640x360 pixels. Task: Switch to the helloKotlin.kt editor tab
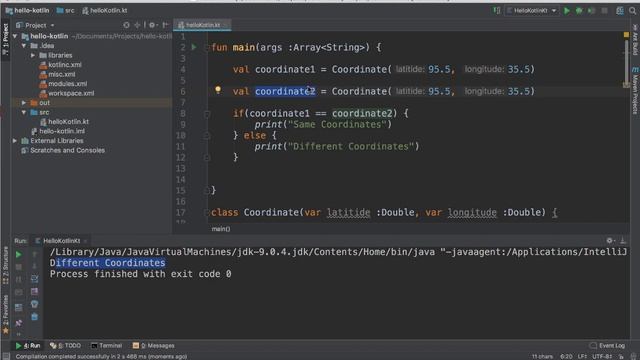(x=202, y=25)
